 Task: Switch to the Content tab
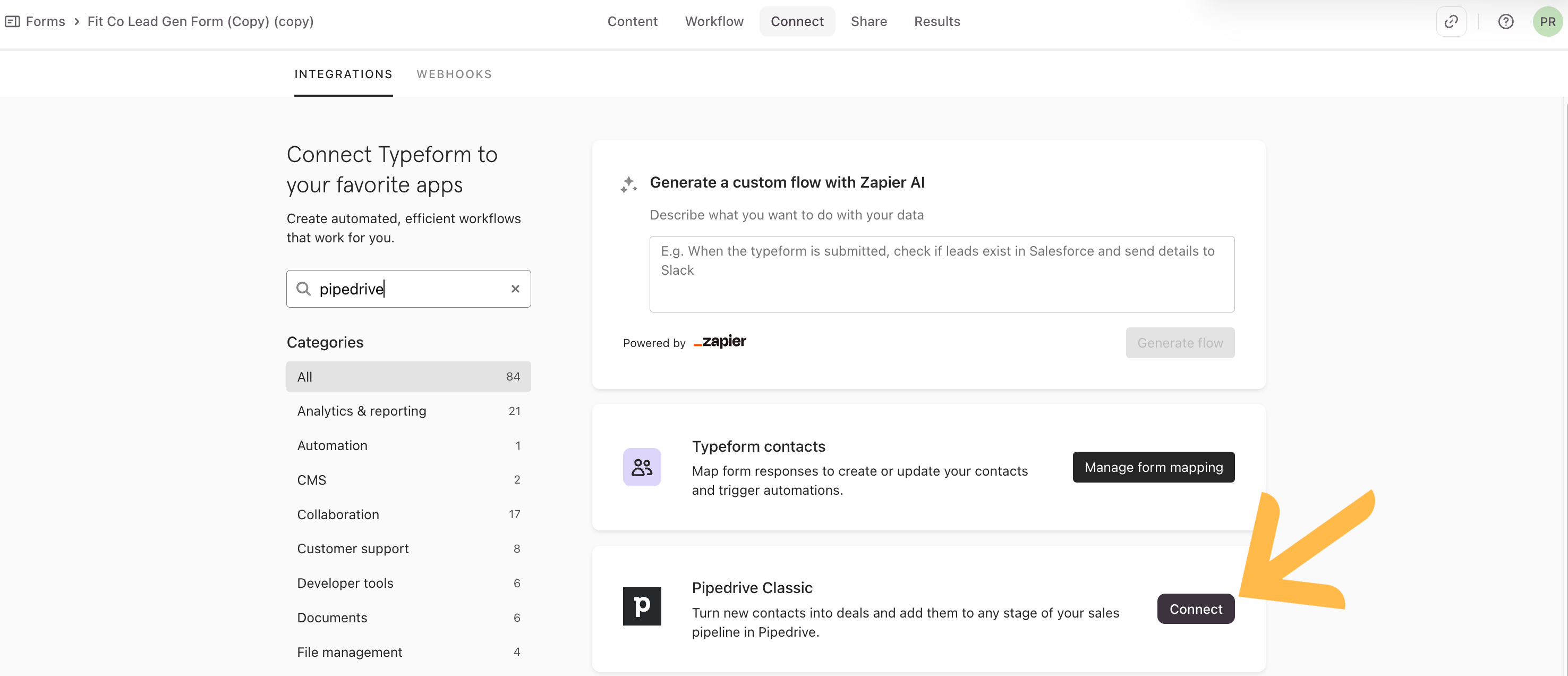coord(632,21)
